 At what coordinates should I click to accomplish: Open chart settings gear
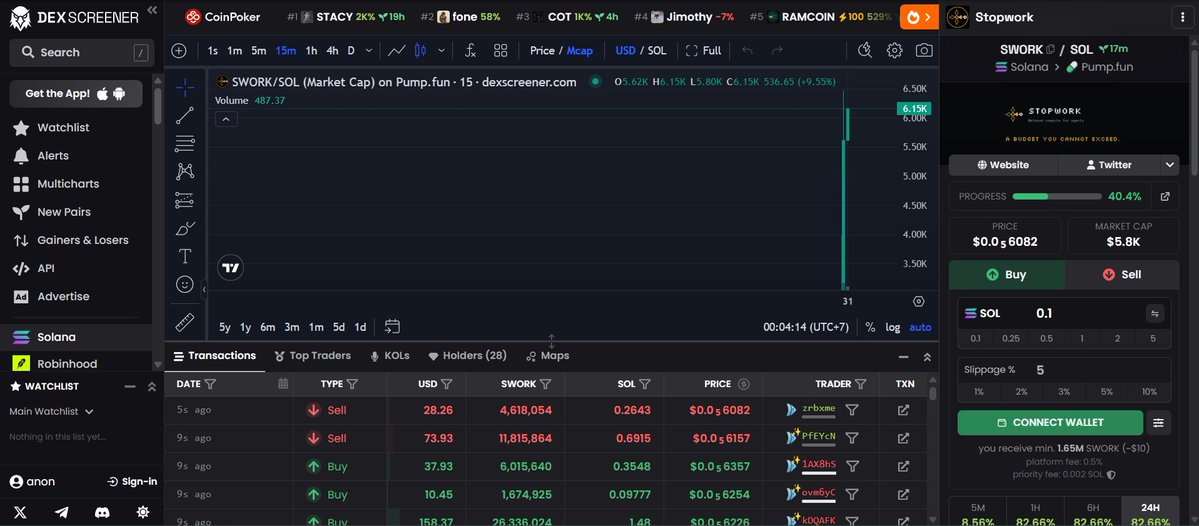(894, 50)
